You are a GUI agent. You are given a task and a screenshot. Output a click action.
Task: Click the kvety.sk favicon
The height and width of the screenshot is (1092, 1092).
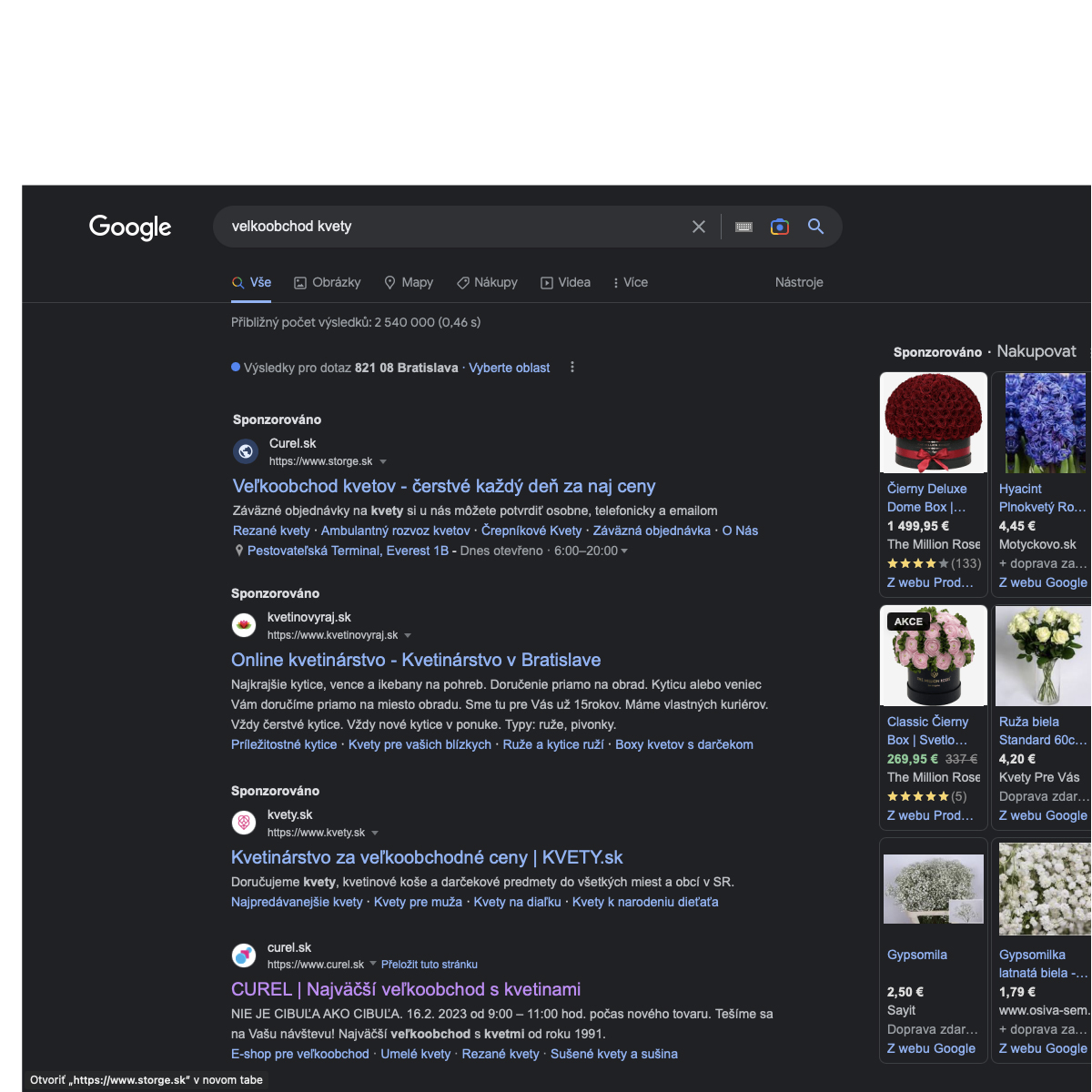[x=244, y=823]
